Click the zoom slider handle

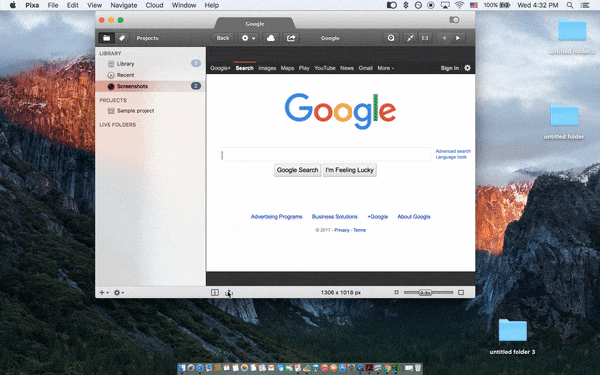tap(425, 292)
